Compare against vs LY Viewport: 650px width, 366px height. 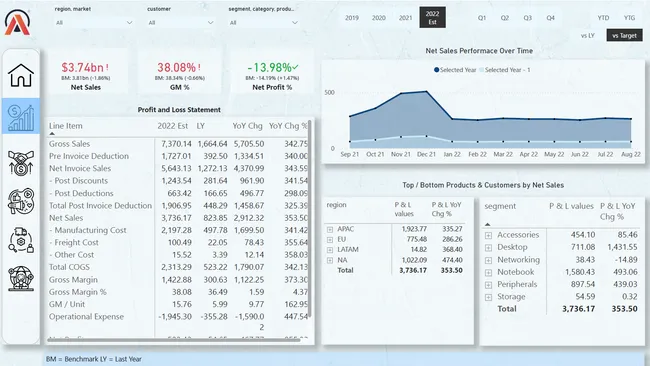pos(587,36)
